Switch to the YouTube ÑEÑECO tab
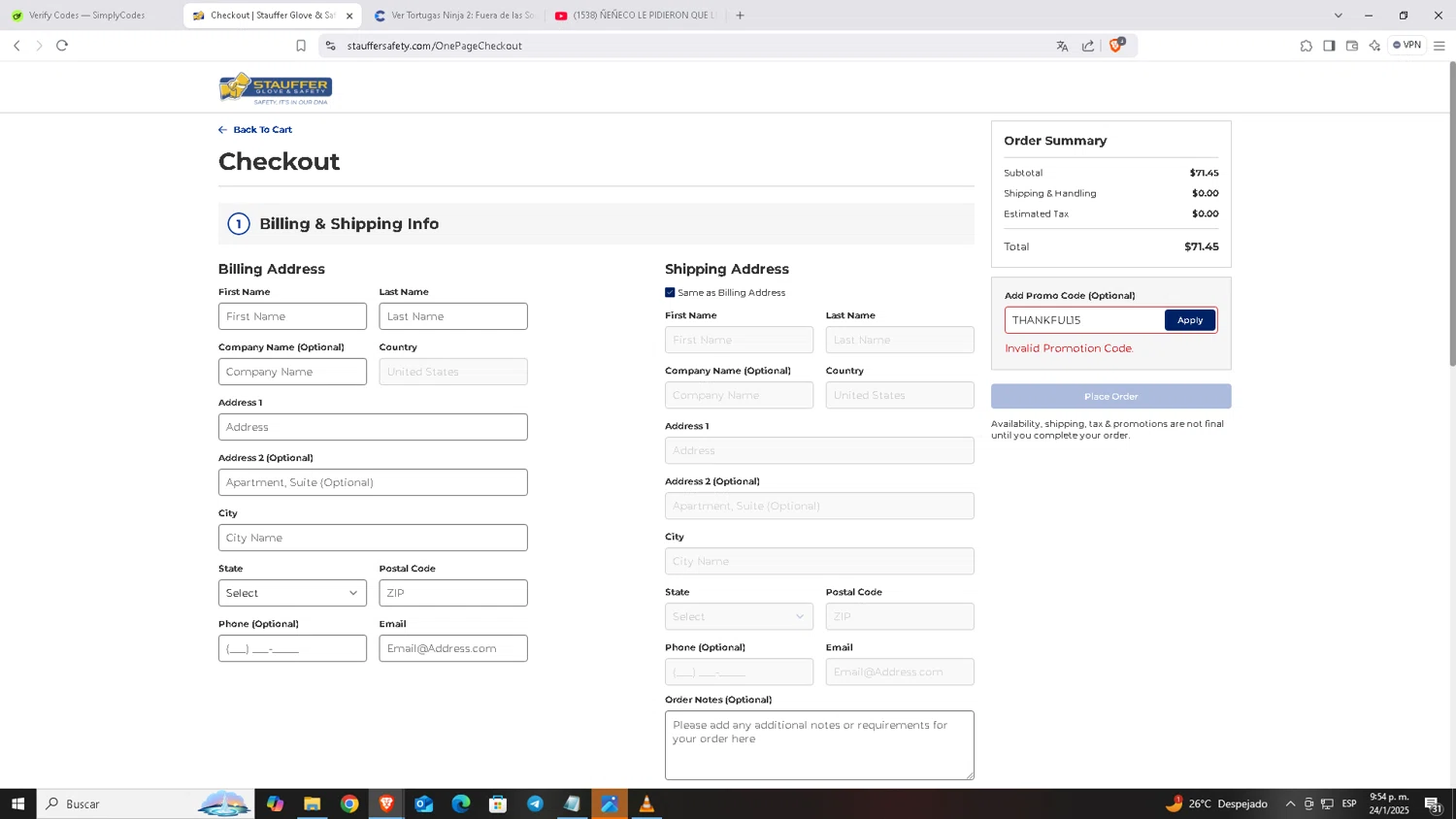Image resolution: width=1456 pixels, height=819 pixels. click(635, 16)
